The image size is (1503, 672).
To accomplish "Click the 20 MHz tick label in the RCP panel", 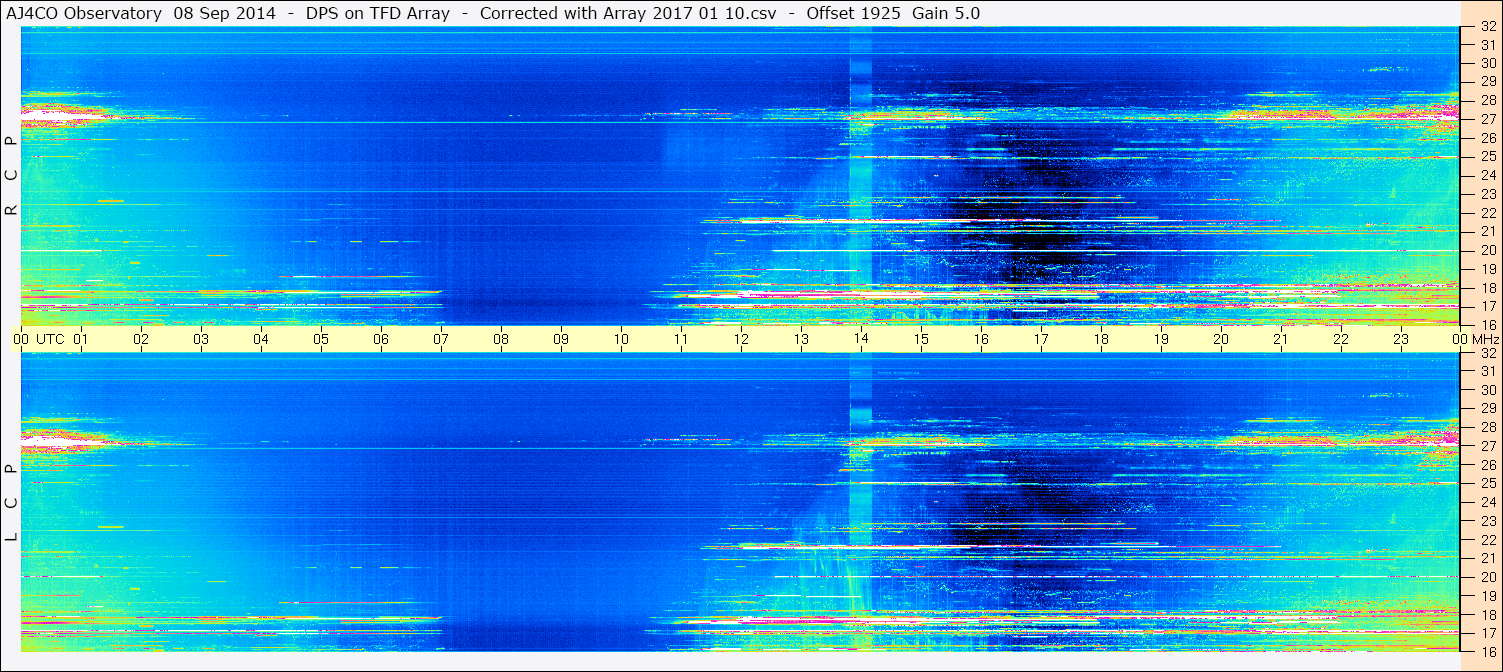I will pyautogui.click(x=1487, y=250).
